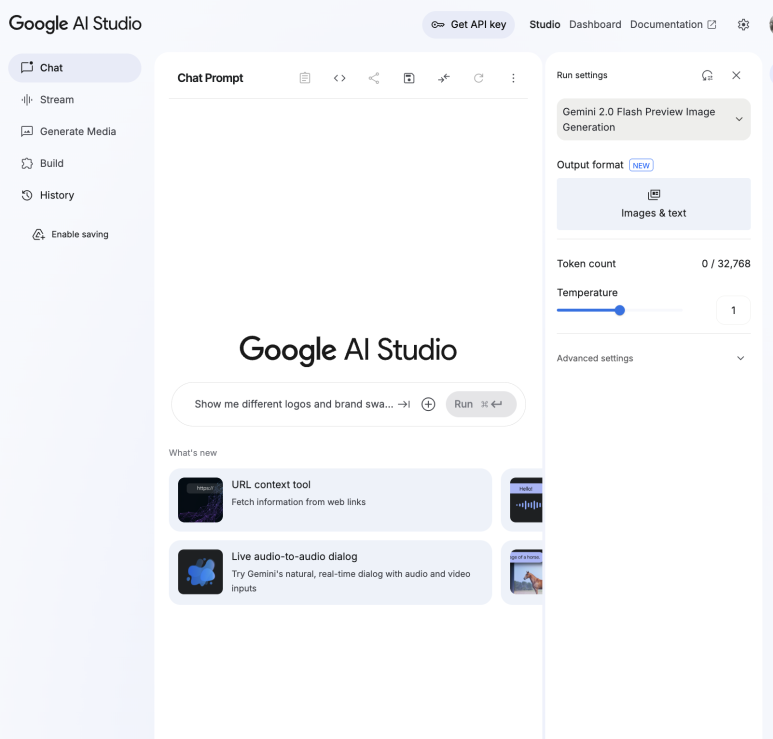773x739 pixels.
Task: Switch to the Studio top tab
Action: 545,25
